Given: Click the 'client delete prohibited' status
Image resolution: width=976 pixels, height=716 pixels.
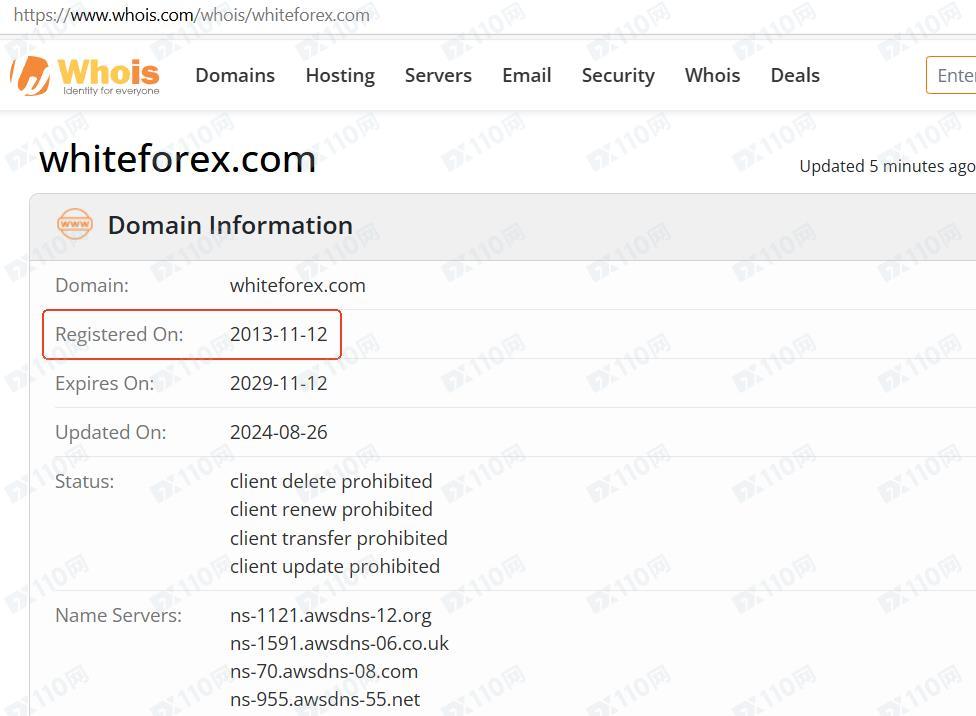Looking at the screenshot, I should pos(331,481).
